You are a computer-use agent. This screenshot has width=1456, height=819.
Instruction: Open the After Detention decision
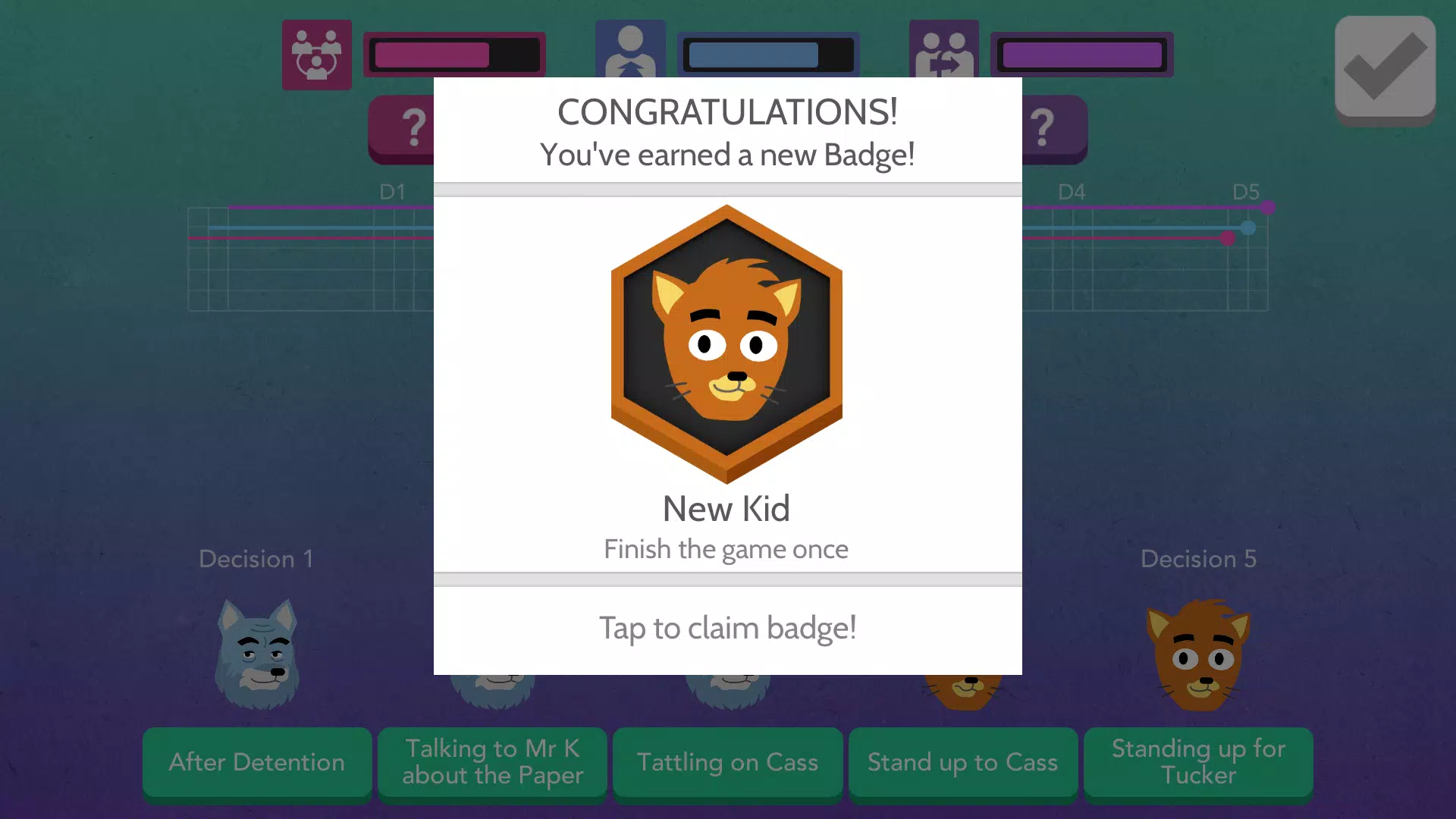pyautogui.click(x=257, y=762)
